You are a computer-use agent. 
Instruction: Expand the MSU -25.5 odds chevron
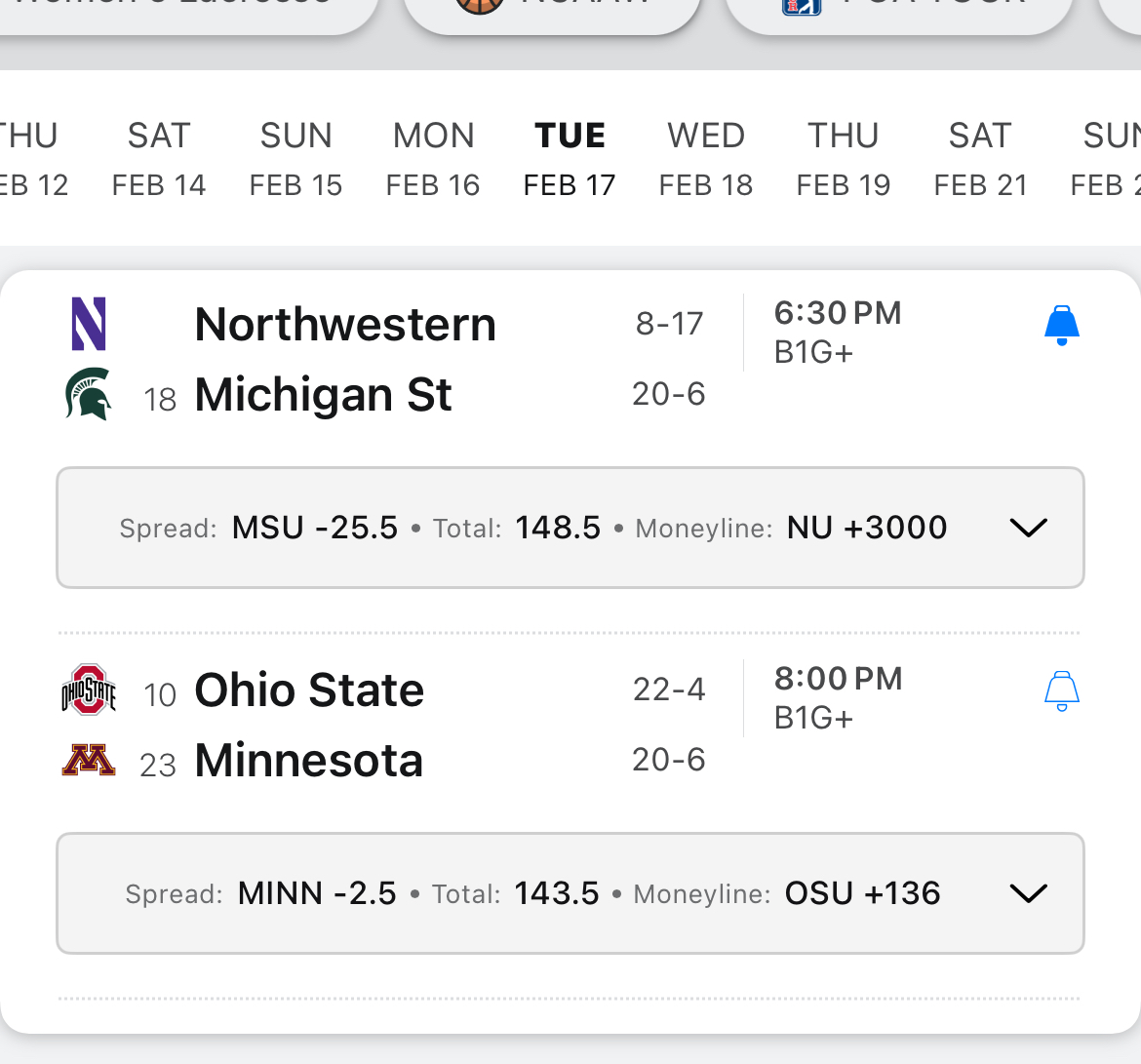pyautogui.click(x=1028, y=528)
